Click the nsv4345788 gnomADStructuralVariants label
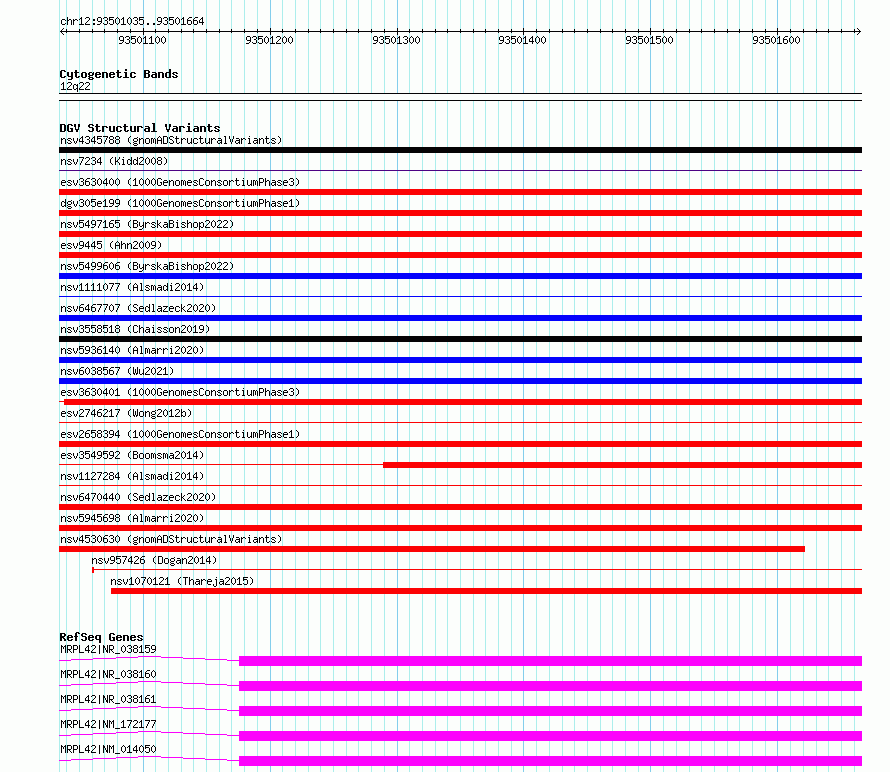The width and height of the screenshot is (890, 772). click(x=171, y=140)
